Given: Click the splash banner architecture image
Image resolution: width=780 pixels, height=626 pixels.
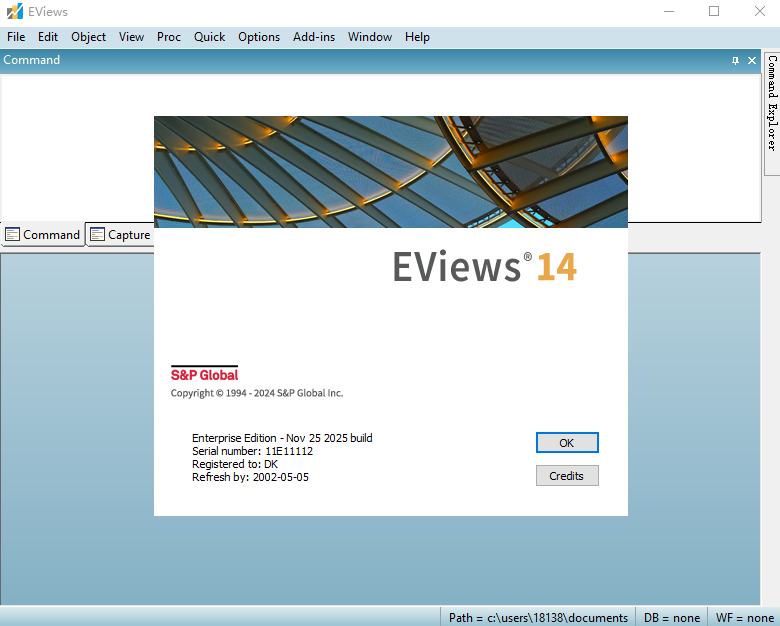Looking at the screenshot, I should click(391, 172).
